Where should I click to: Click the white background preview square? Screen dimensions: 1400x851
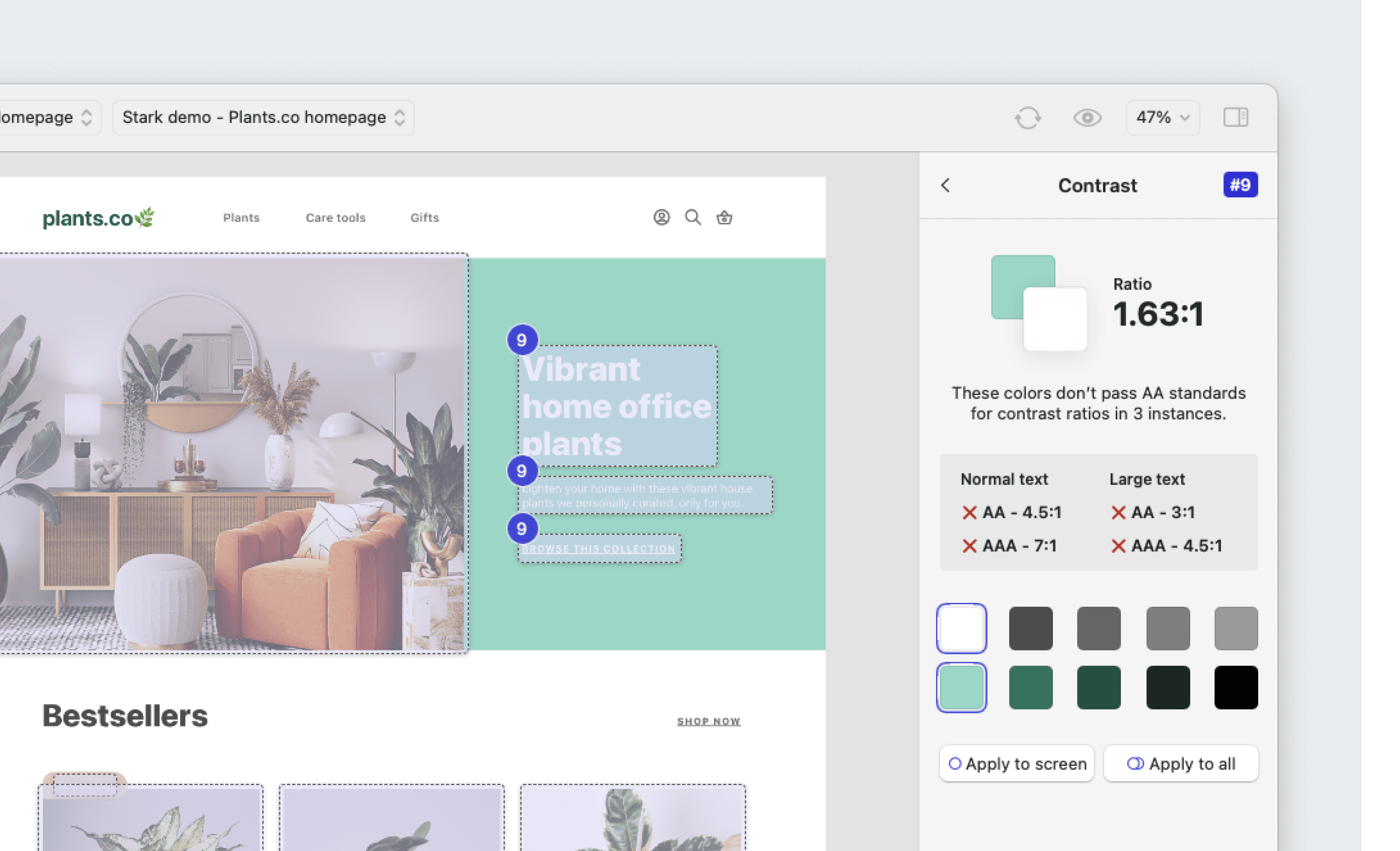[1054, 319]
